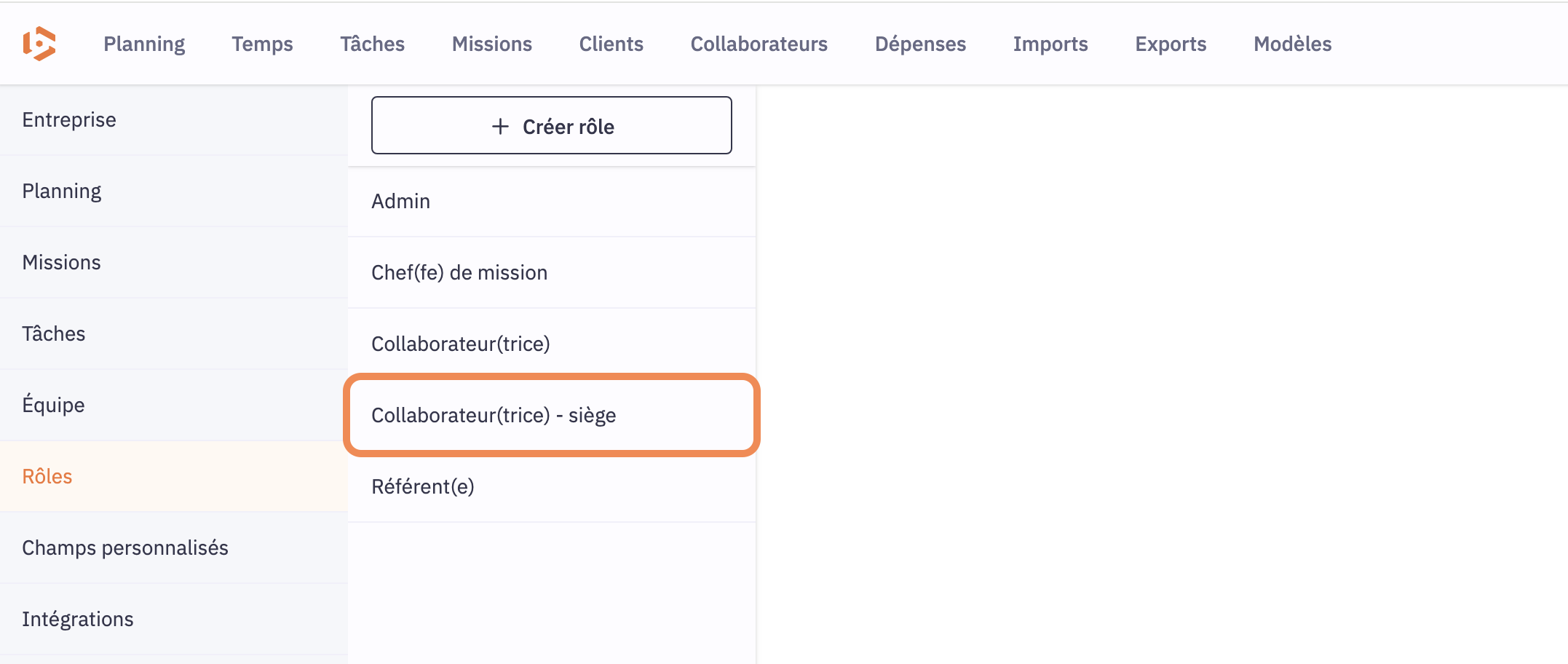Open the Collaborateurs top navigation item

coord(759,44)
